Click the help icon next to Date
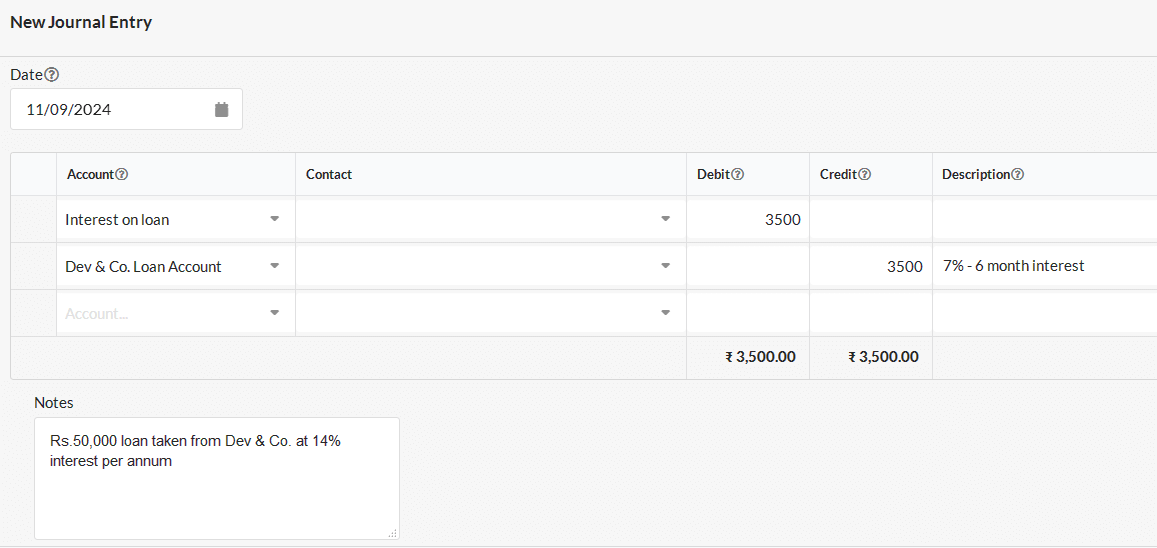The image size is (1157, 548). (x=52, y=74)
